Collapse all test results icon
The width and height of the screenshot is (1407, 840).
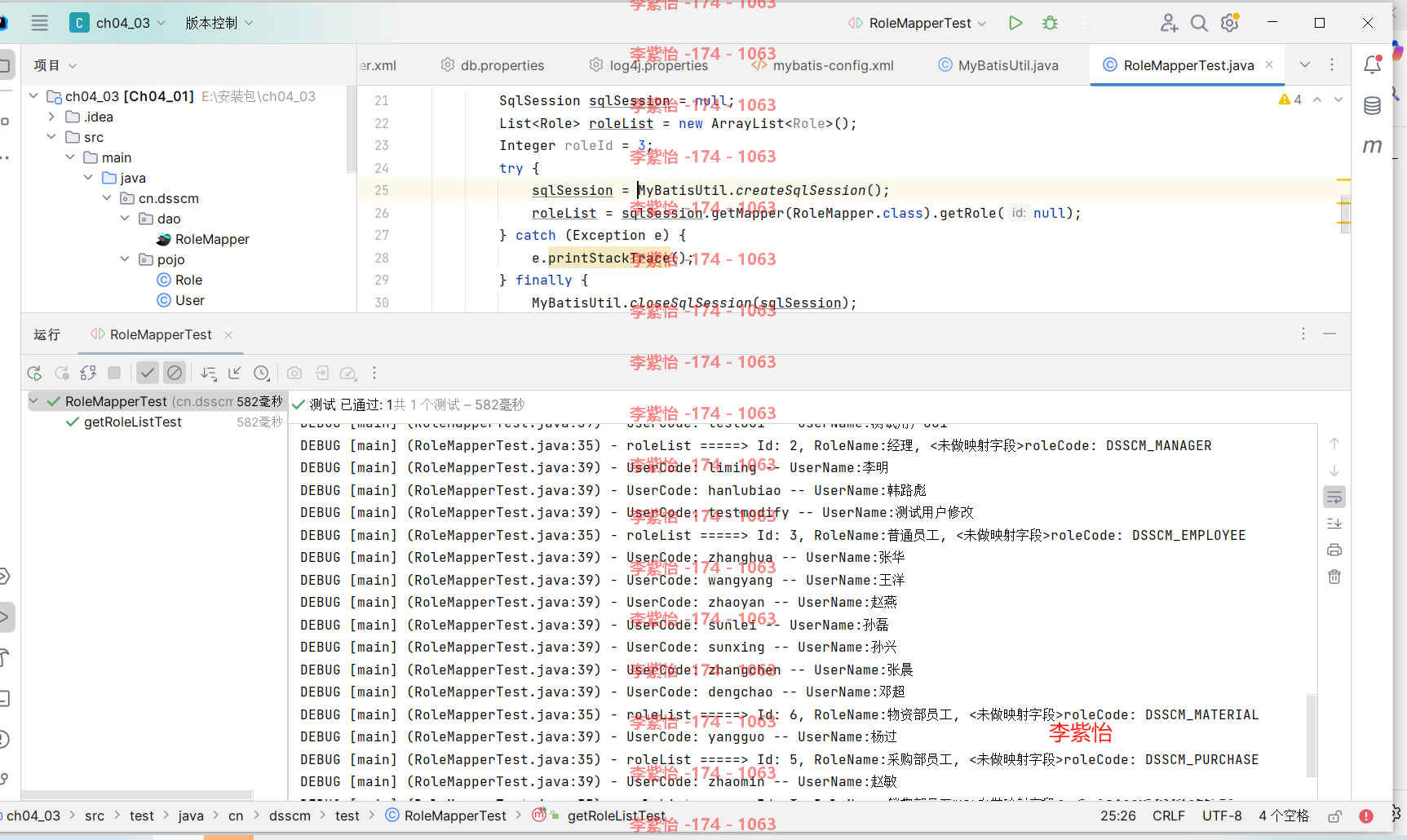[x=235, y=373]
